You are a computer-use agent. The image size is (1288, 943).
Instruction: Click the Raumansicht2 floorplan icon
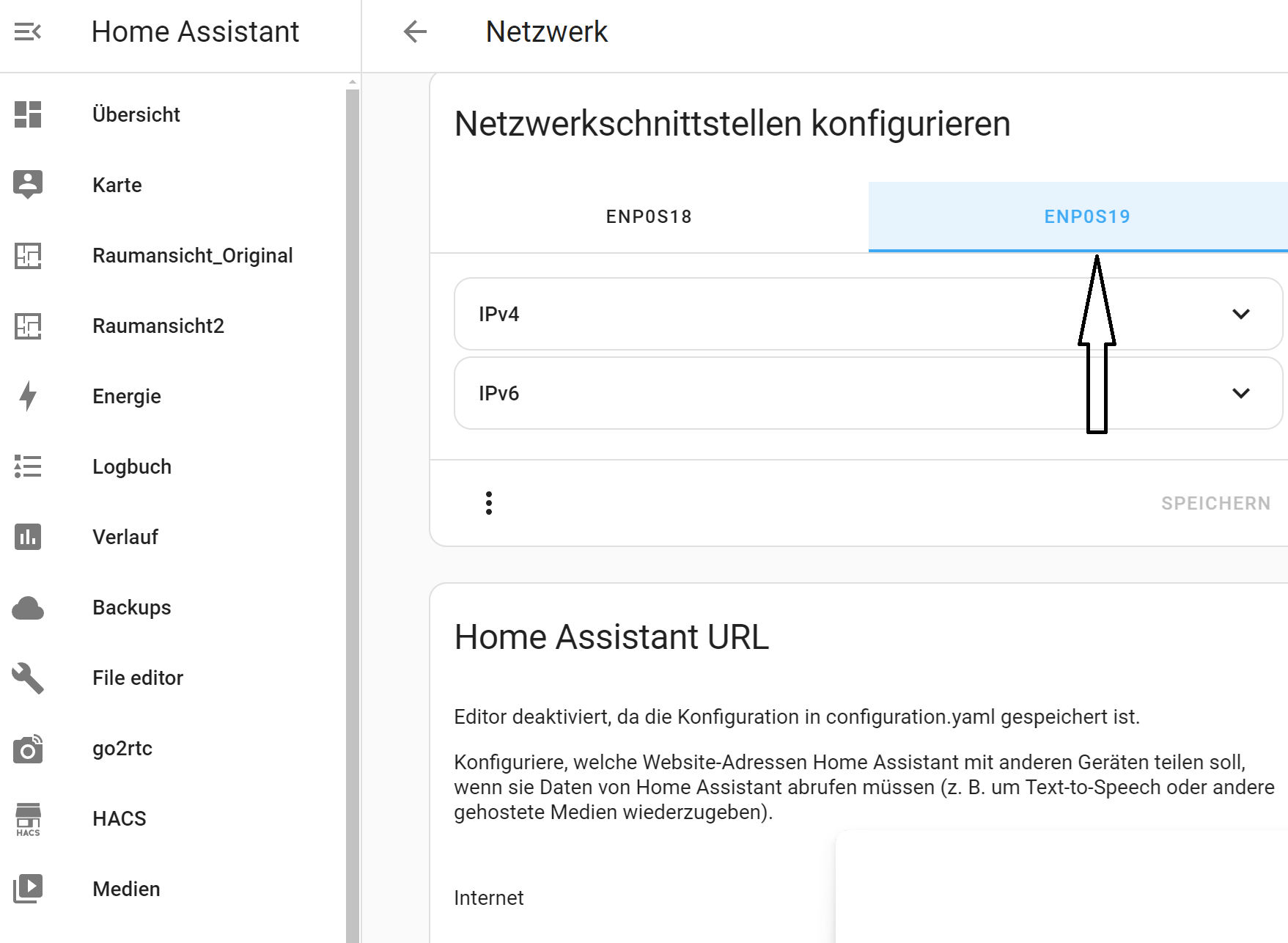click(x=28, y=326)
